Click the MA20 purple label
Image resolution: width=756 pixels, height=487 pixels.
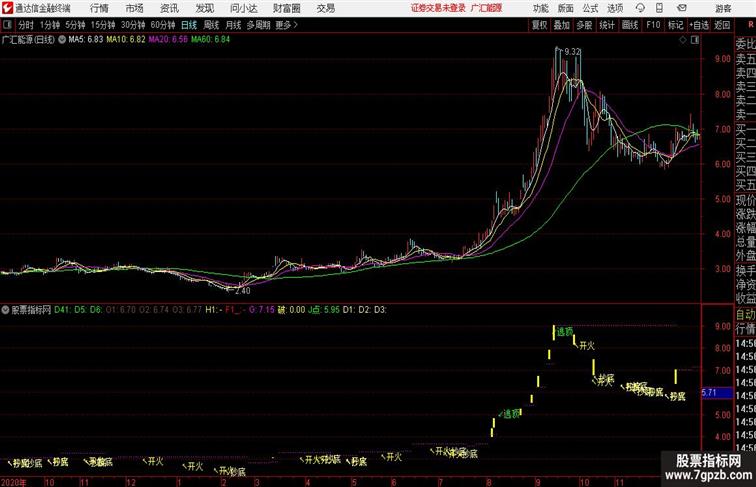coord(168,39)
